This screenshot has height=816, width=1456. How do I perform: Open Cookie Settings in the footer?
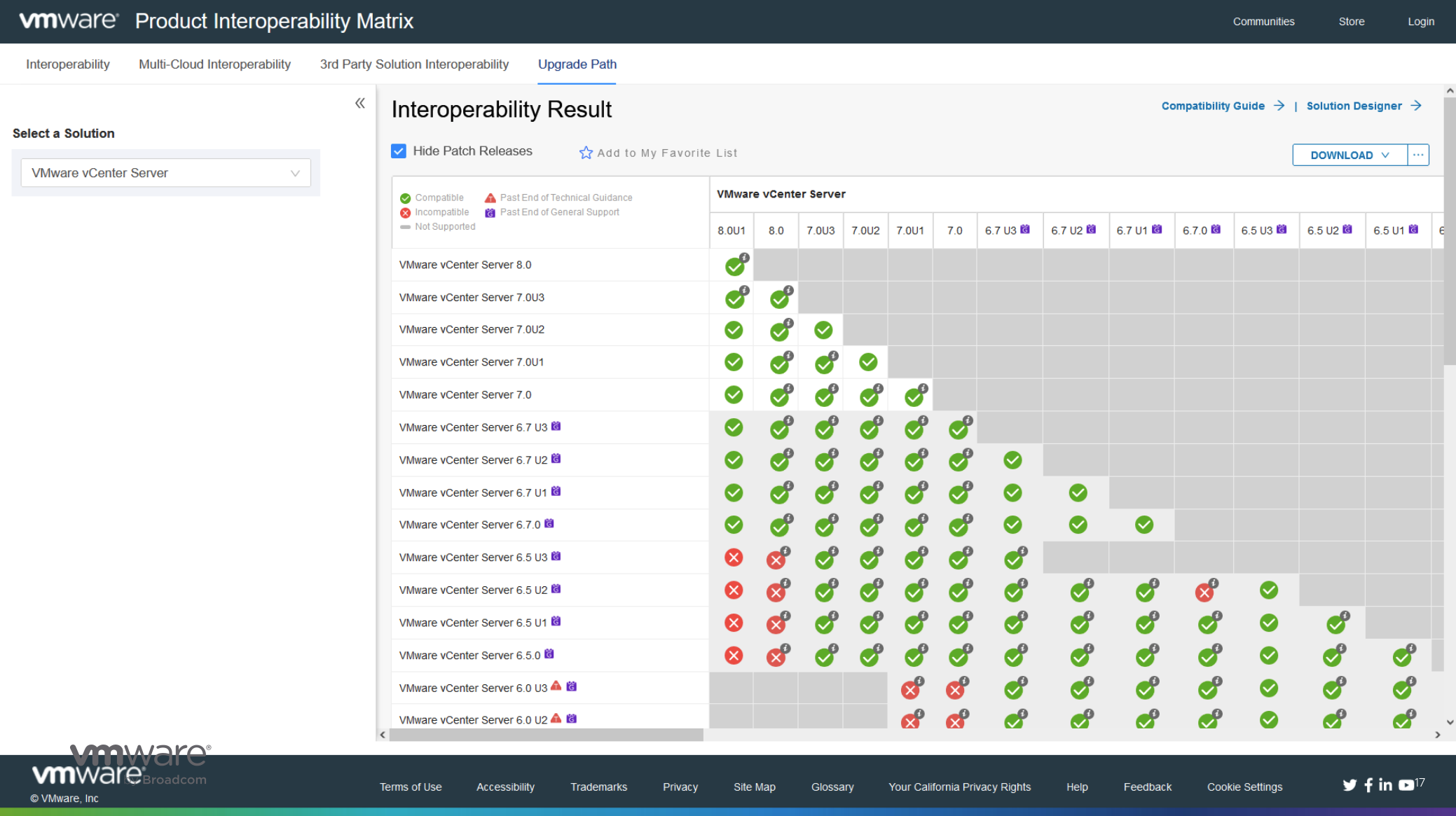[x=1244, y=787]
